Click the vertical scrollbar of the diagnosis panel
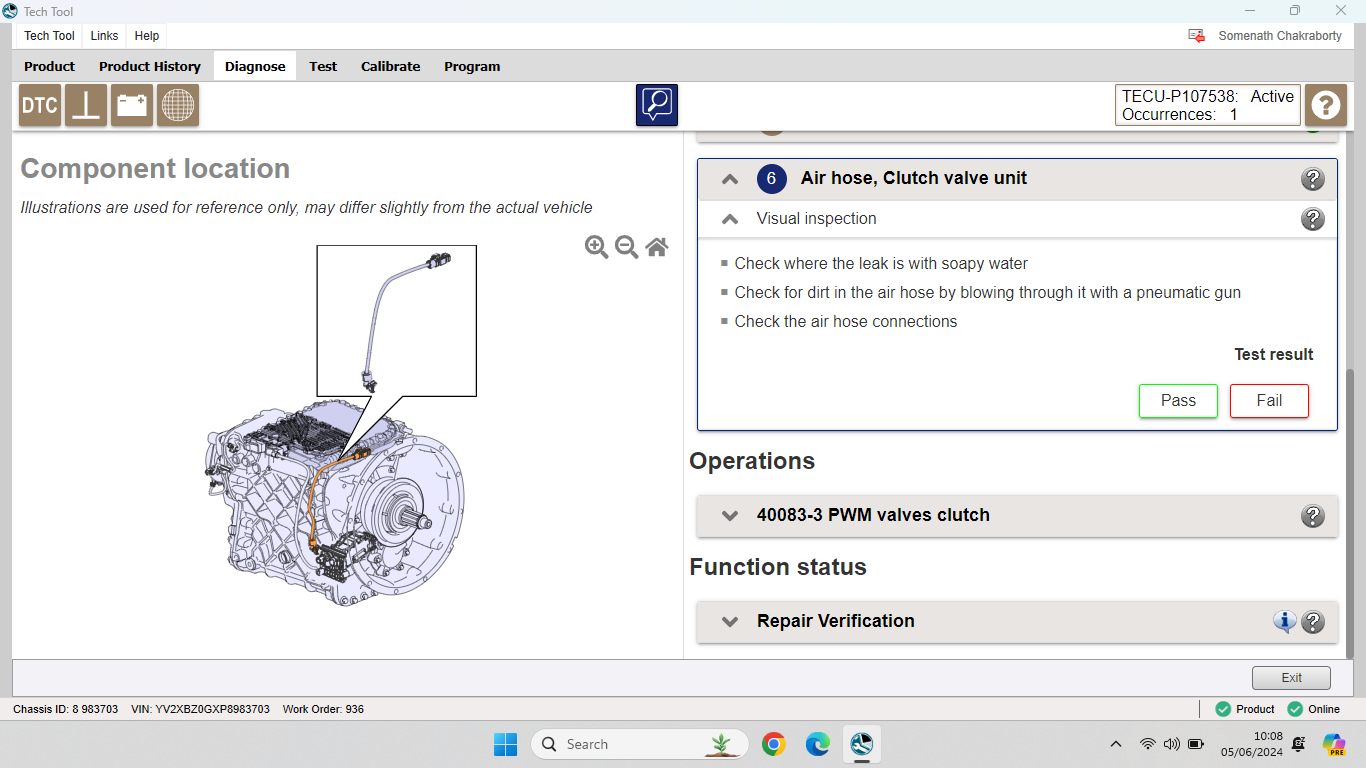 tap(1351, 513)
